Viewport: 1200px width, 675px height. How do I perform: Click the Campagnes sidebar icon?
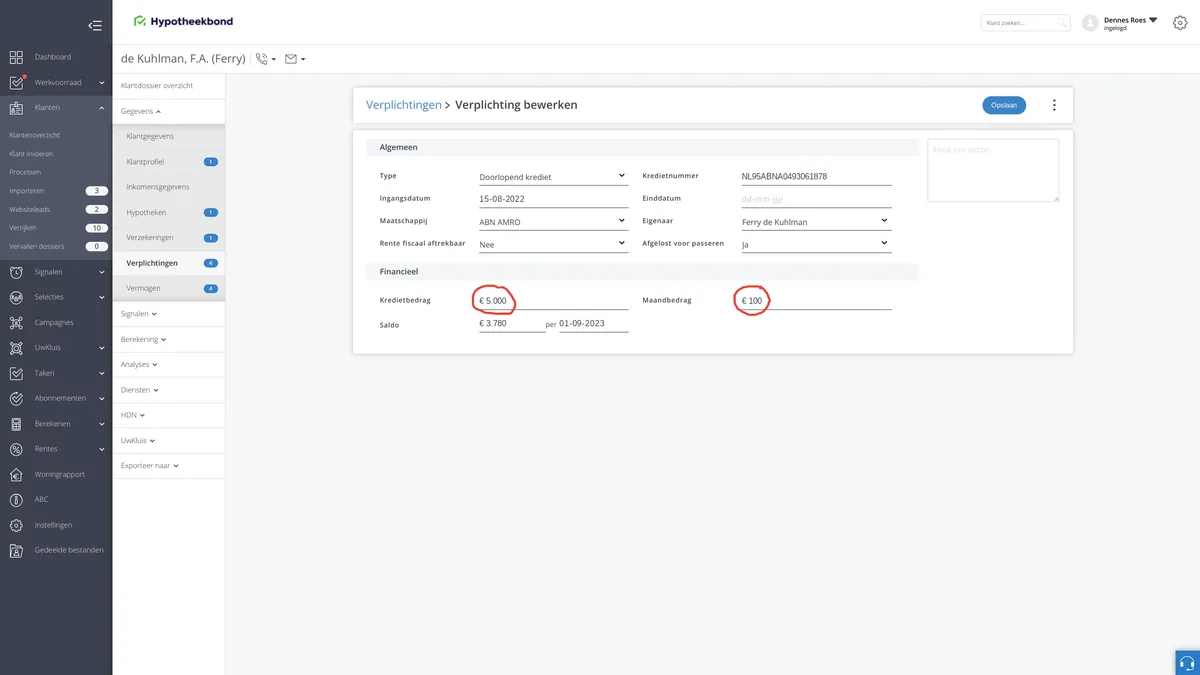[x=16, y=323]
